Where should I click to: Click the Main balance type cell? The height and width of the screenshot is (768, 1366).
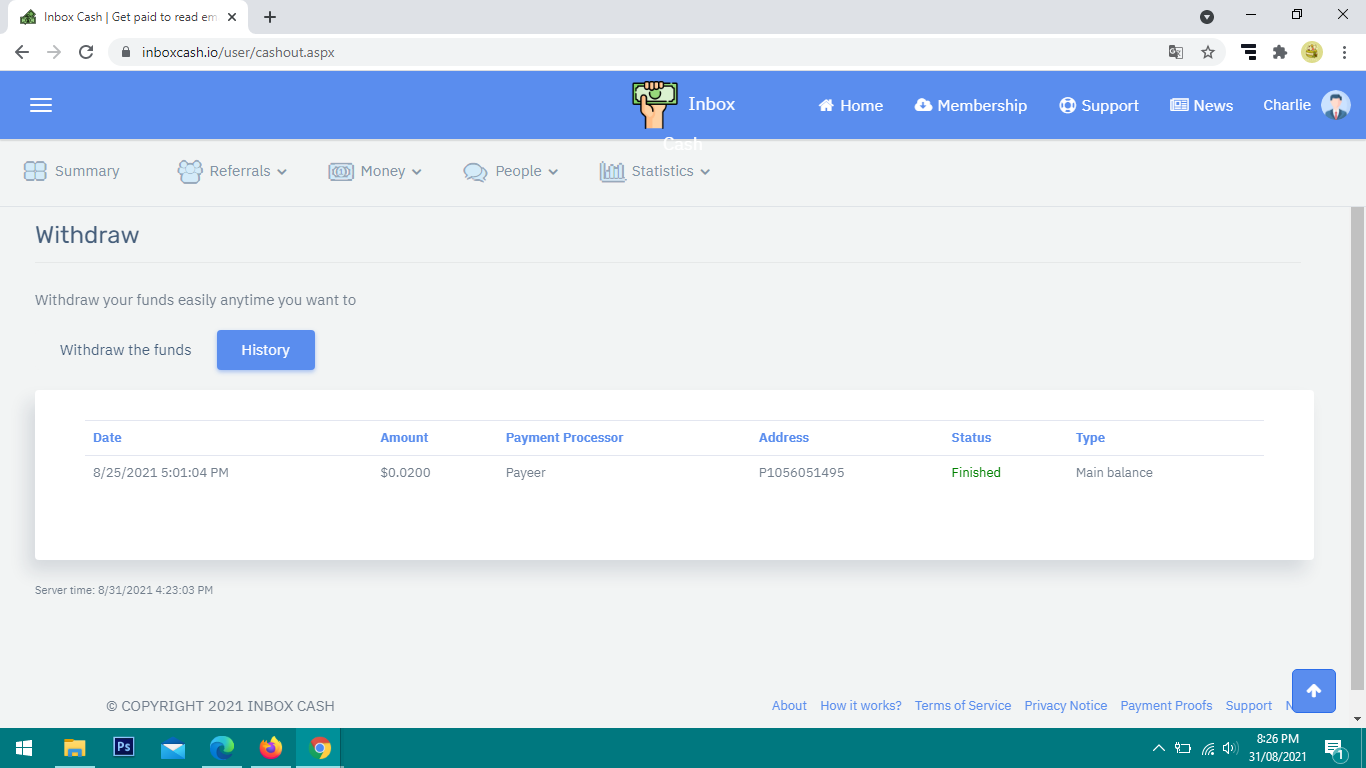point(1114,473)
